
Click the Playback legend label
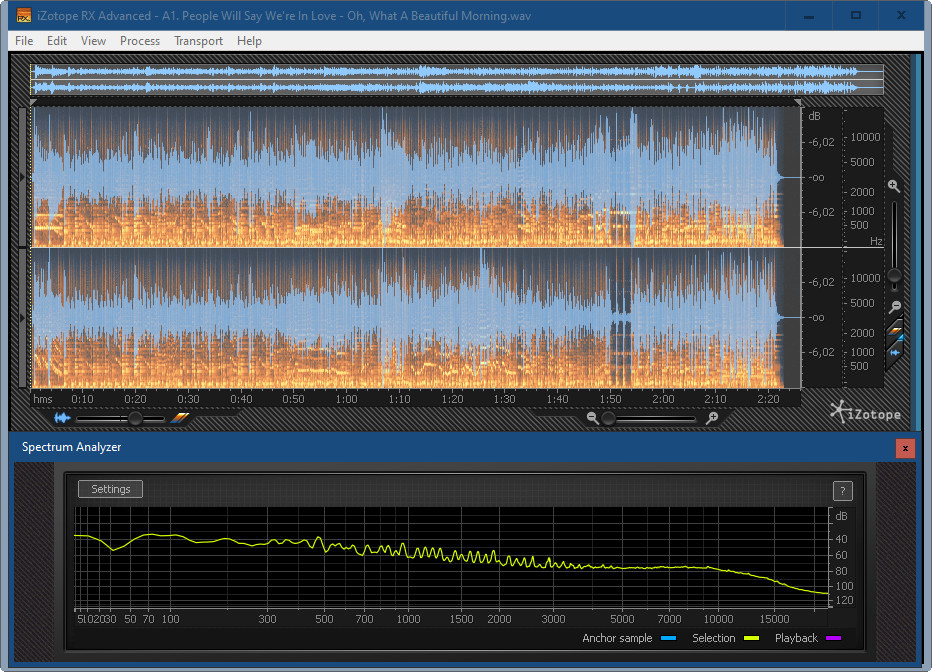tap(796, 638)
